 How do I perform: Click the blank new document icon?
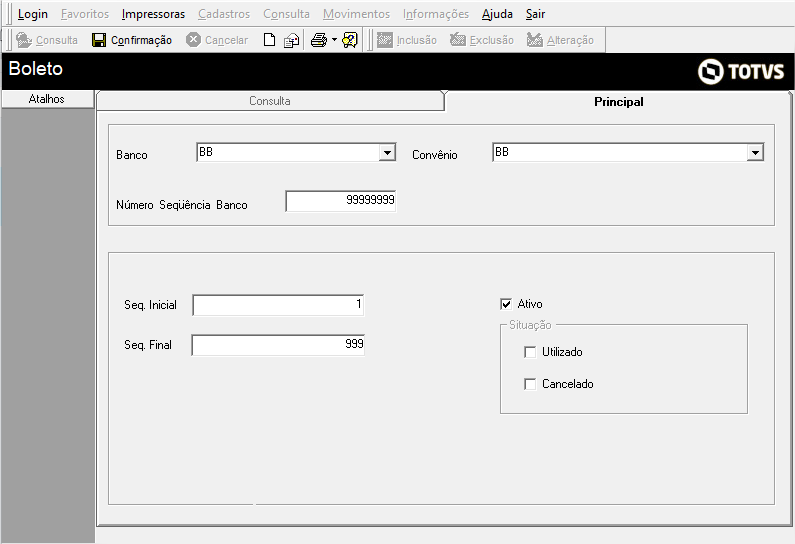pos(269,40)
